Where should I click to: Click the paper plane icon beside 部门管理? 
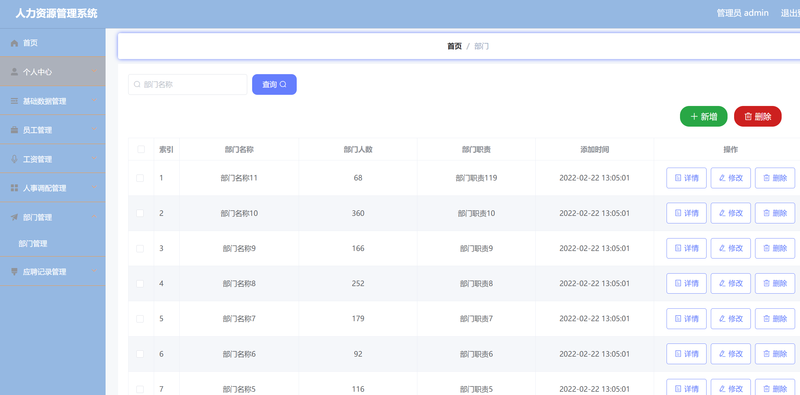pyautogui.click(x=14, y=217)
